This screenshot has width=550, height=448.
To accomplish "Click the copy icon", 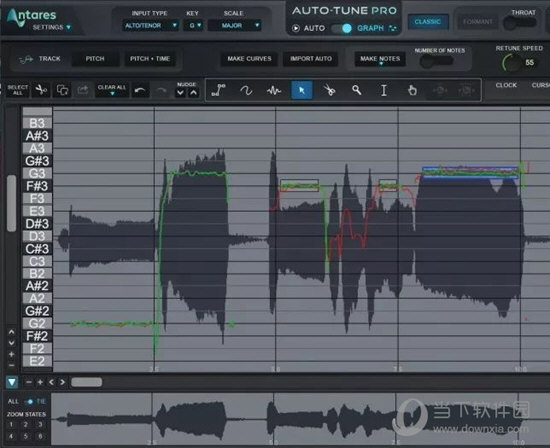I will point(62,90).
